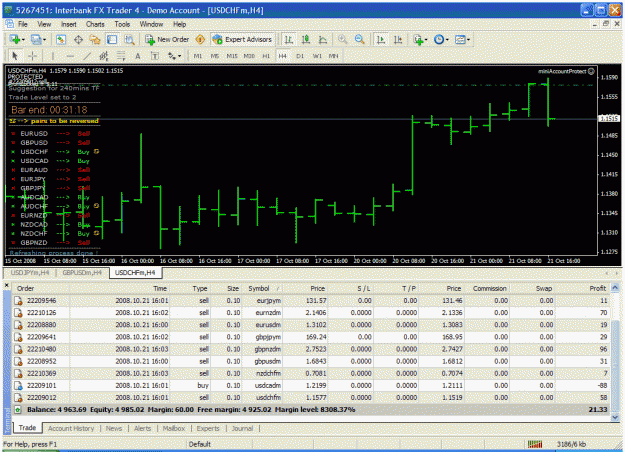Zoom out on the chart
Viewport: 625px width, 452px height.
(360, 39)
